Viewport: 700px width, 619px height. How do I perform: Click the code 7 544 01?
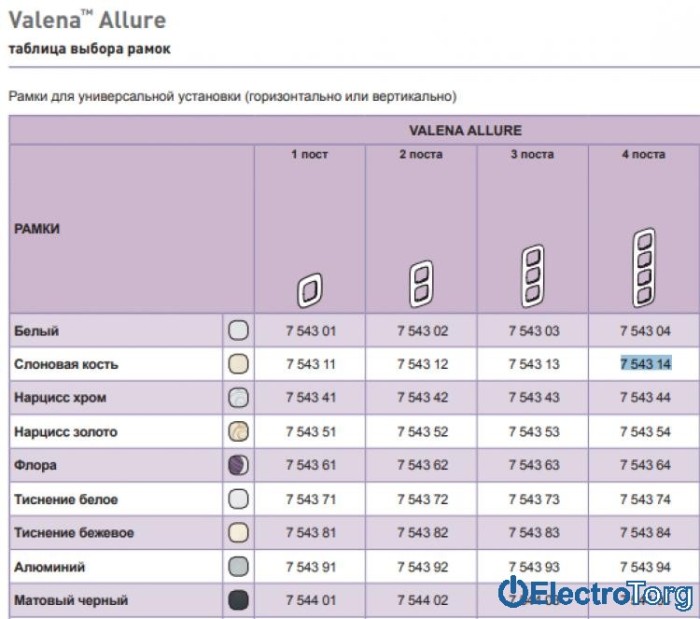pyautogui.click(x=311, y=600)
